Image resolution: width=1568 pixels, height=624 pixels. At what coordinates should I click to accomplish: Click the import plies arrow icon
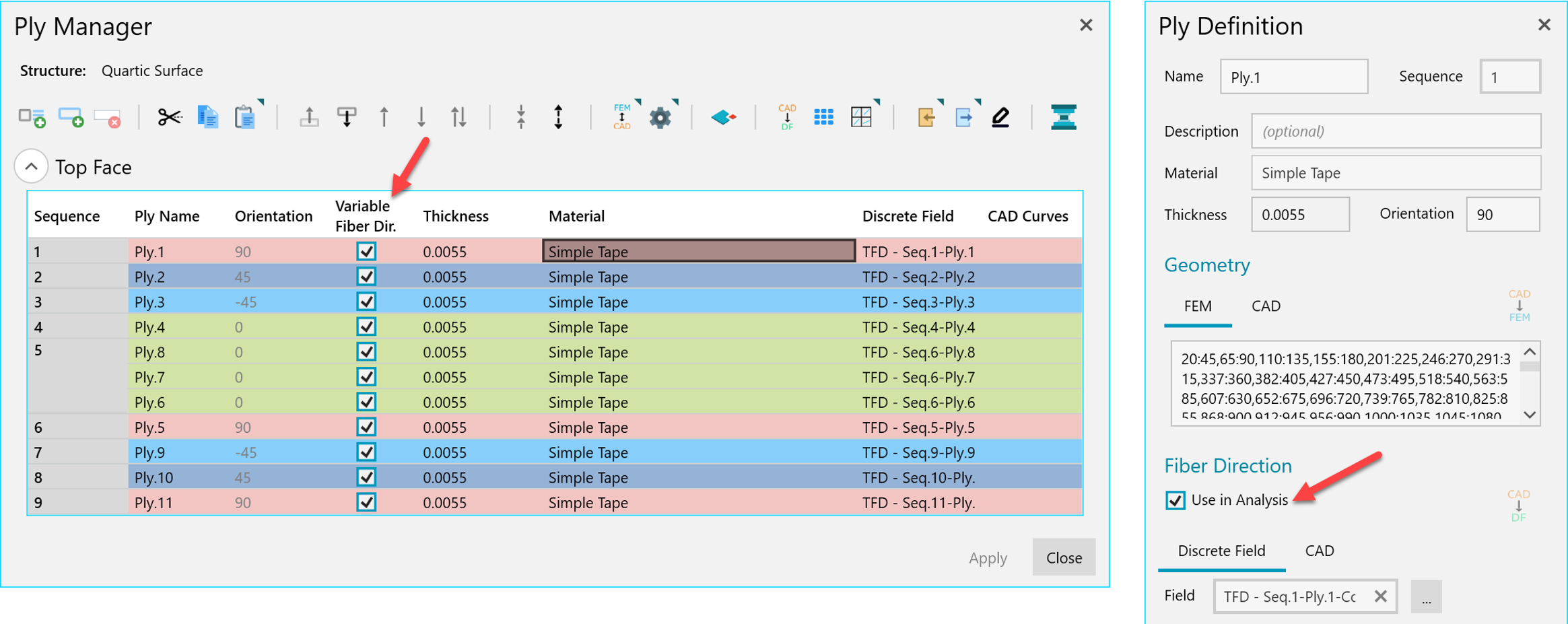tap(926, 117)
